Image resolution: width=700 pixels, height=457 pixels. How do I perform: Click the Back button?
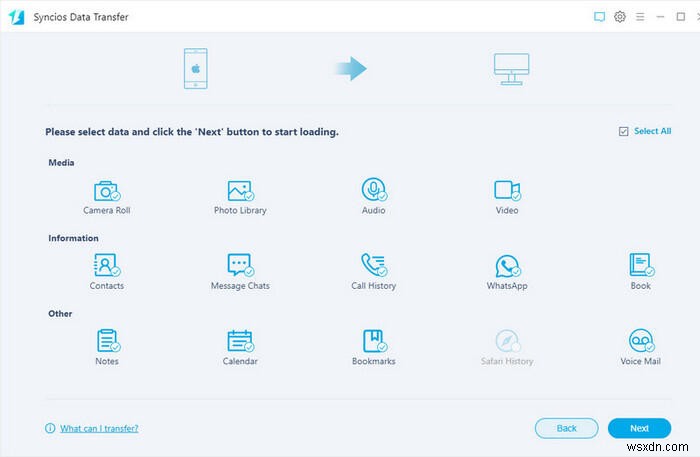567,428
